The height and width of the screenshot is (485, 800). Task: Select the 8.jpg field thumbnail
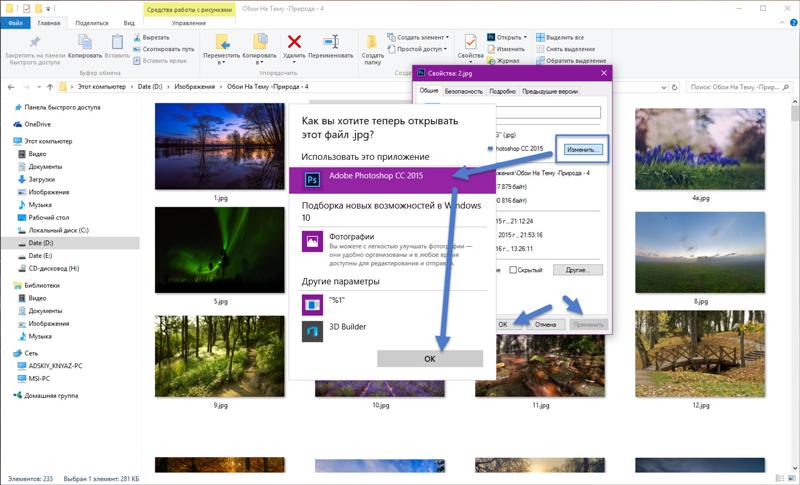[x=700, y=252]
